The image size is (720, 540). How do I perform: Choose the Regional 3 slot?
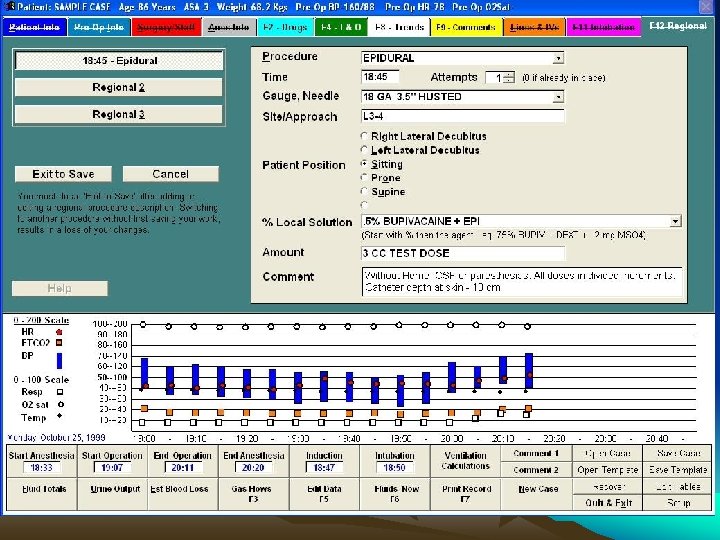pyautogui.click(x=119, y=114)
